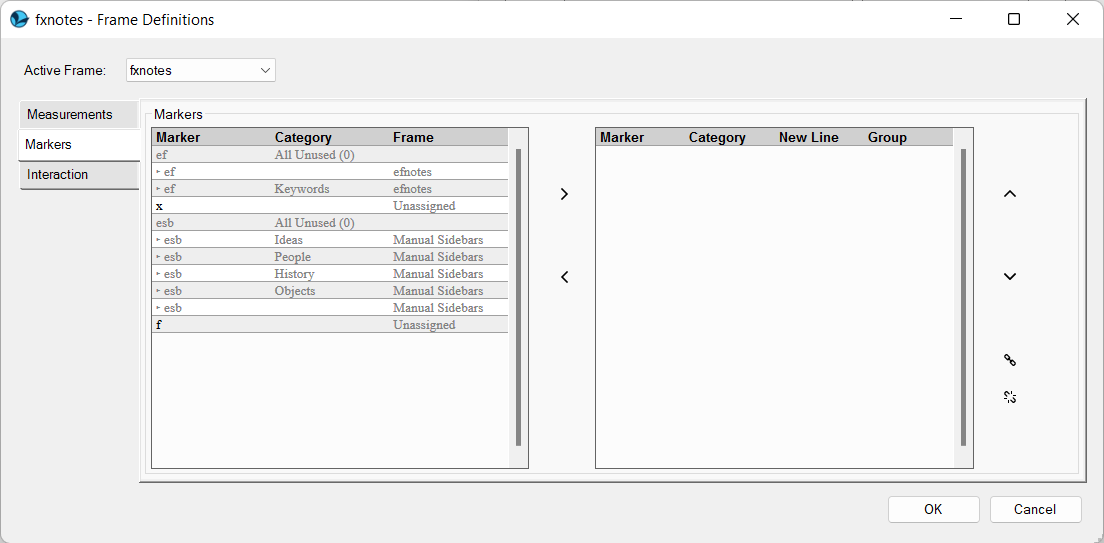Click the unlink markers broken chain icon
Viewport: 1104px width, 543px height.
coord(1009,397)
